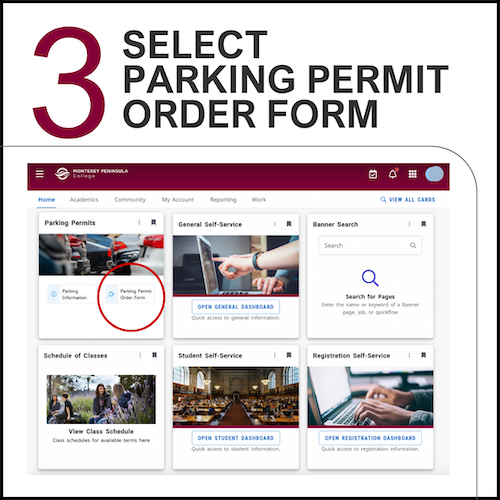Open options menu on Parking Permits card
This screenshot has height=500, width=500.
[x=139, y=222]
